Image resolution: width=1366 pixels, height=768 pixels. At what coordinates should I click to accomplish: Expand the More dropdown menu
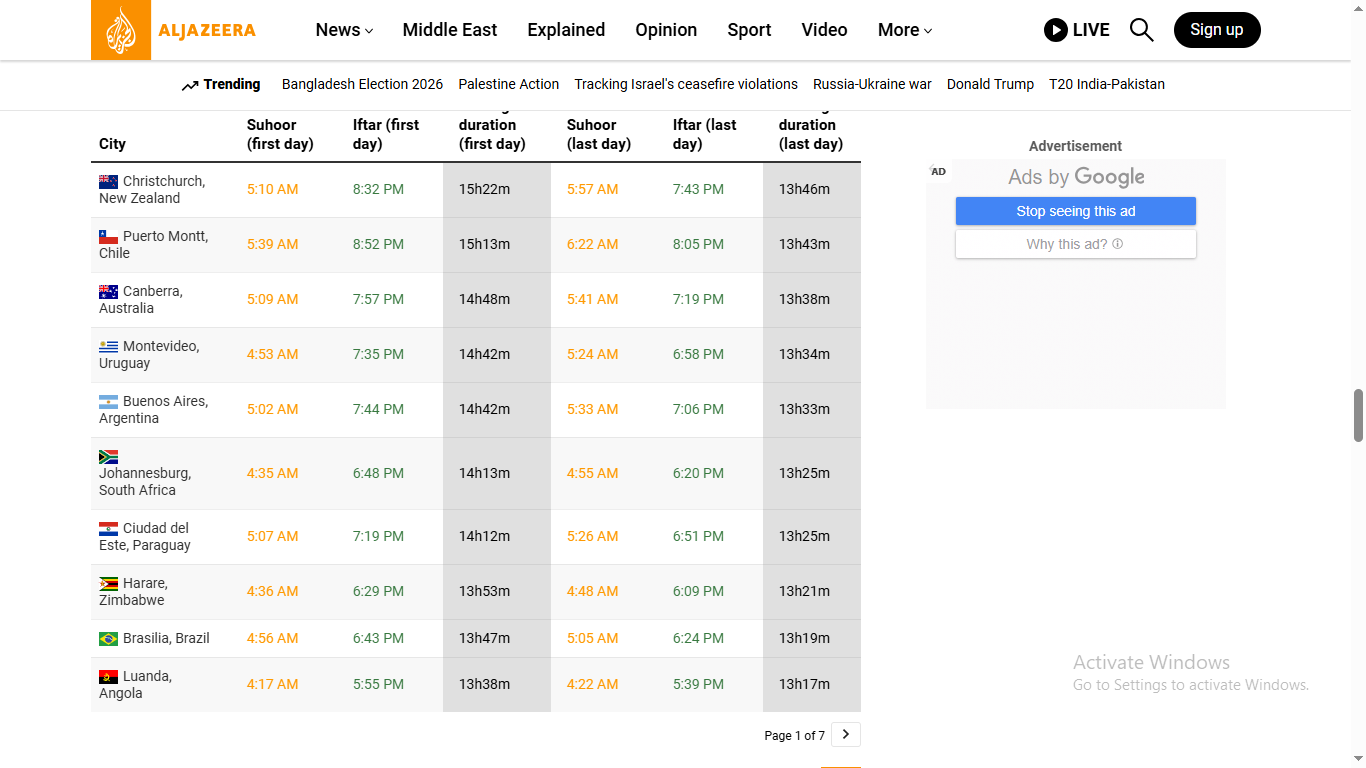[x=904, y=30]
